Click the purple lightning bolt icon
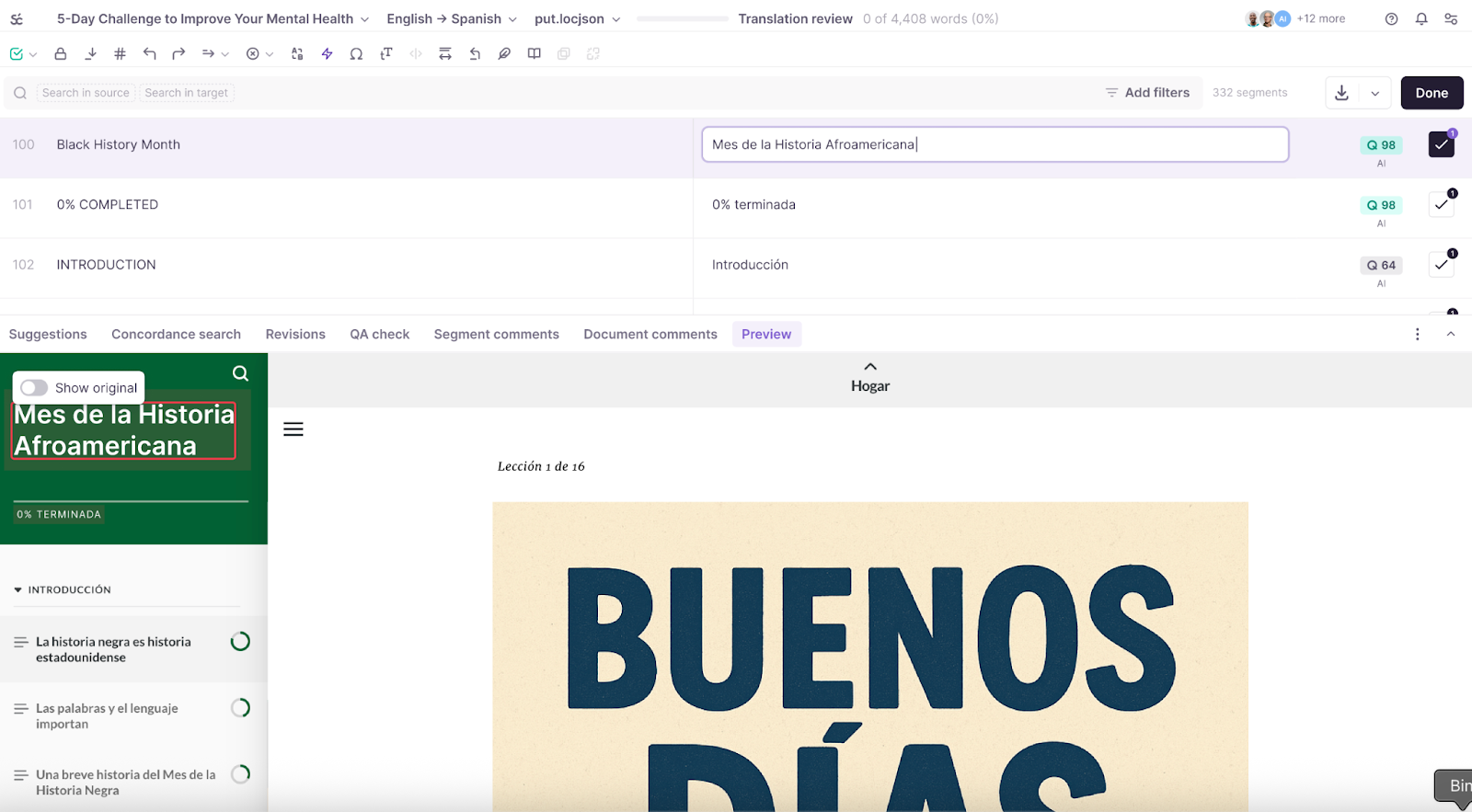Image resolution: width=1472 pixels, height=812 pixels. 327,54
